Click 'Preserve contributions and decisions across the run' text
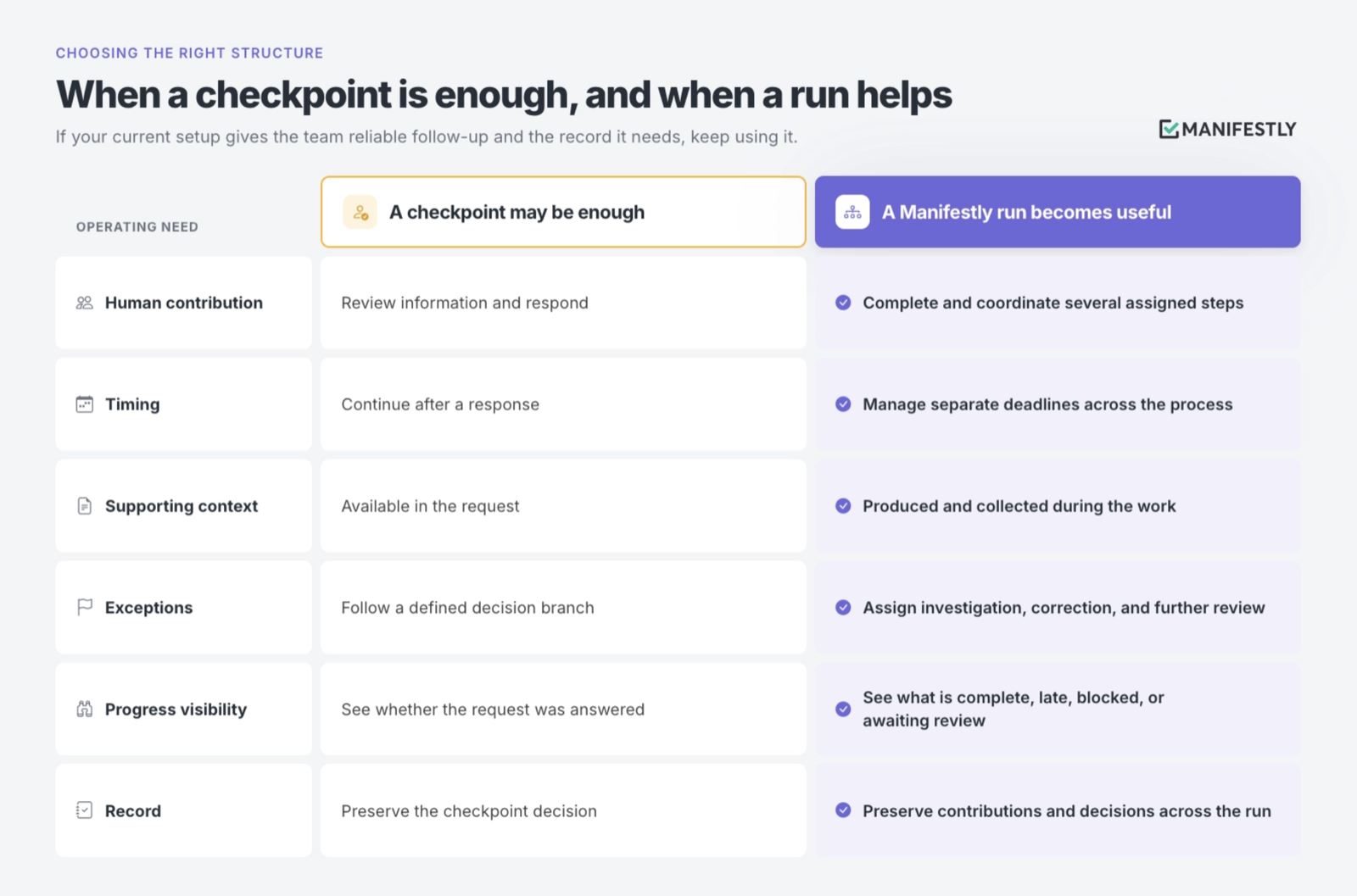This screenshot has height=896, width=1357. [1067, 811]
